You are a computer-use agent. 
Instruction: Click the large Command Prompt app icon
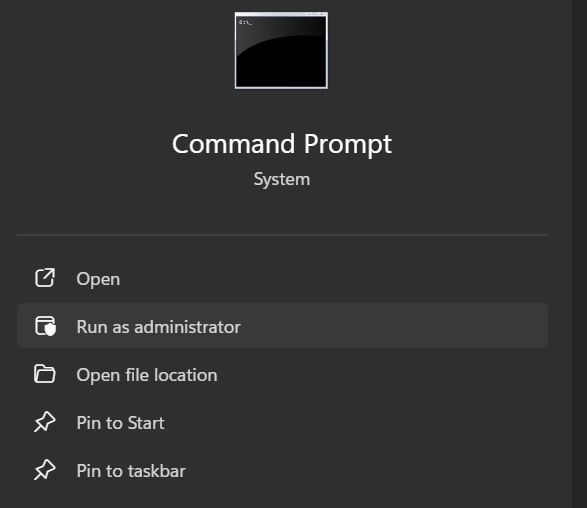click(281, 50)
